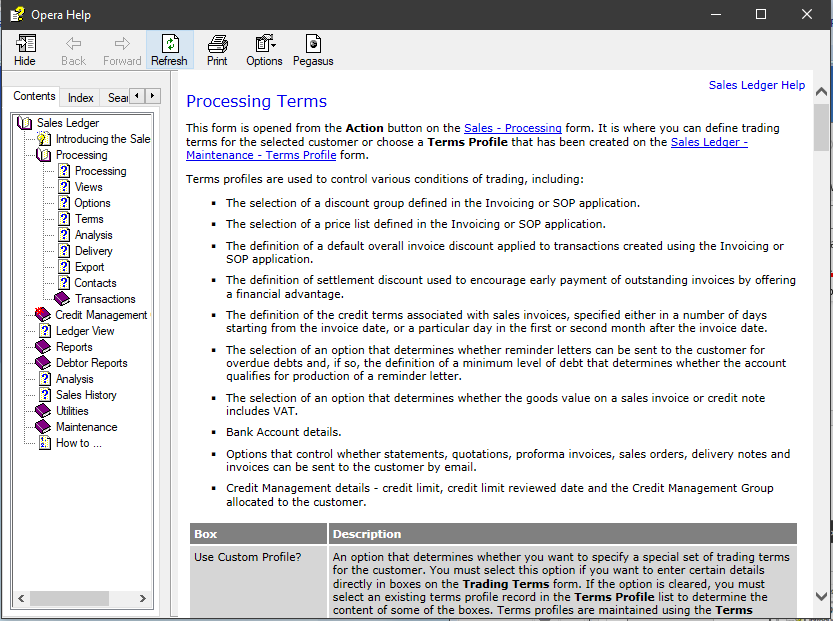The height and width of the screenshot is (621, 833).
Task: Open the Options toolbar menu
Action: [x=264, y=49]
